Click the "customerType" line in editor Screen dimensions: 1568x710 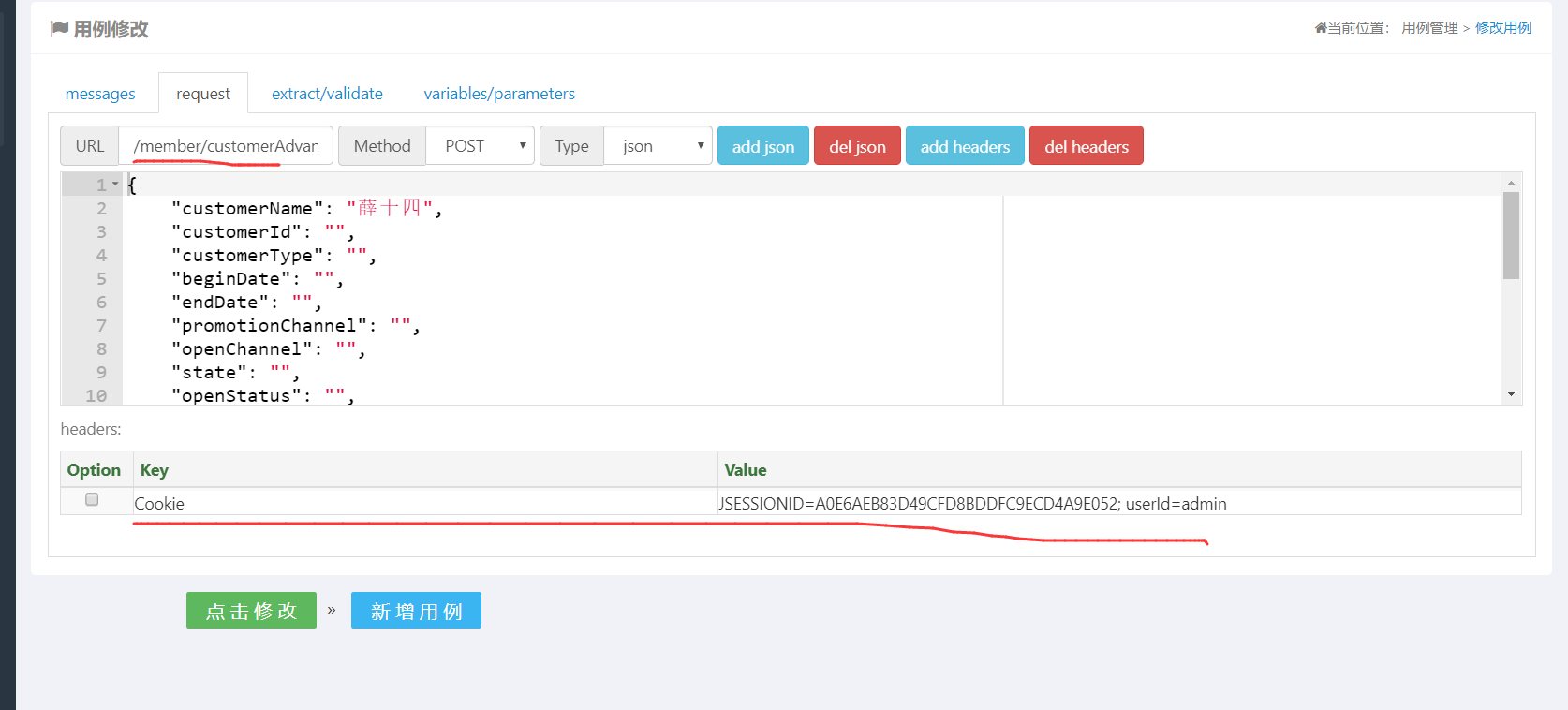[274, 255]
